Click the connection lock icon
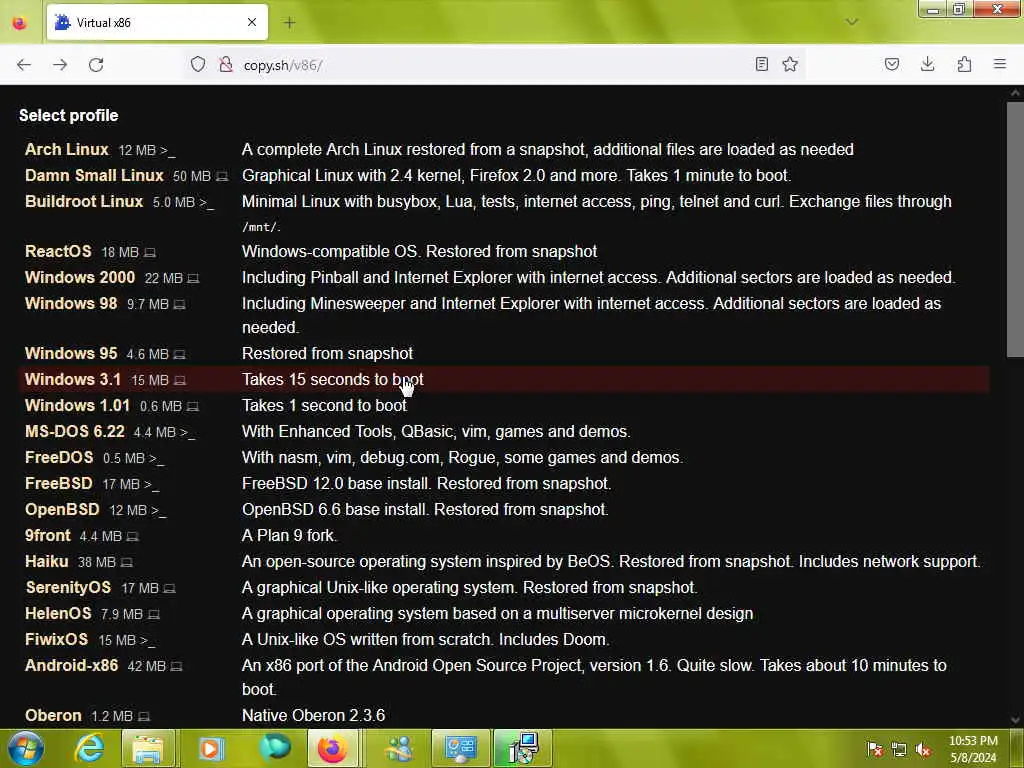1024x768 pixels. point(226,64)
